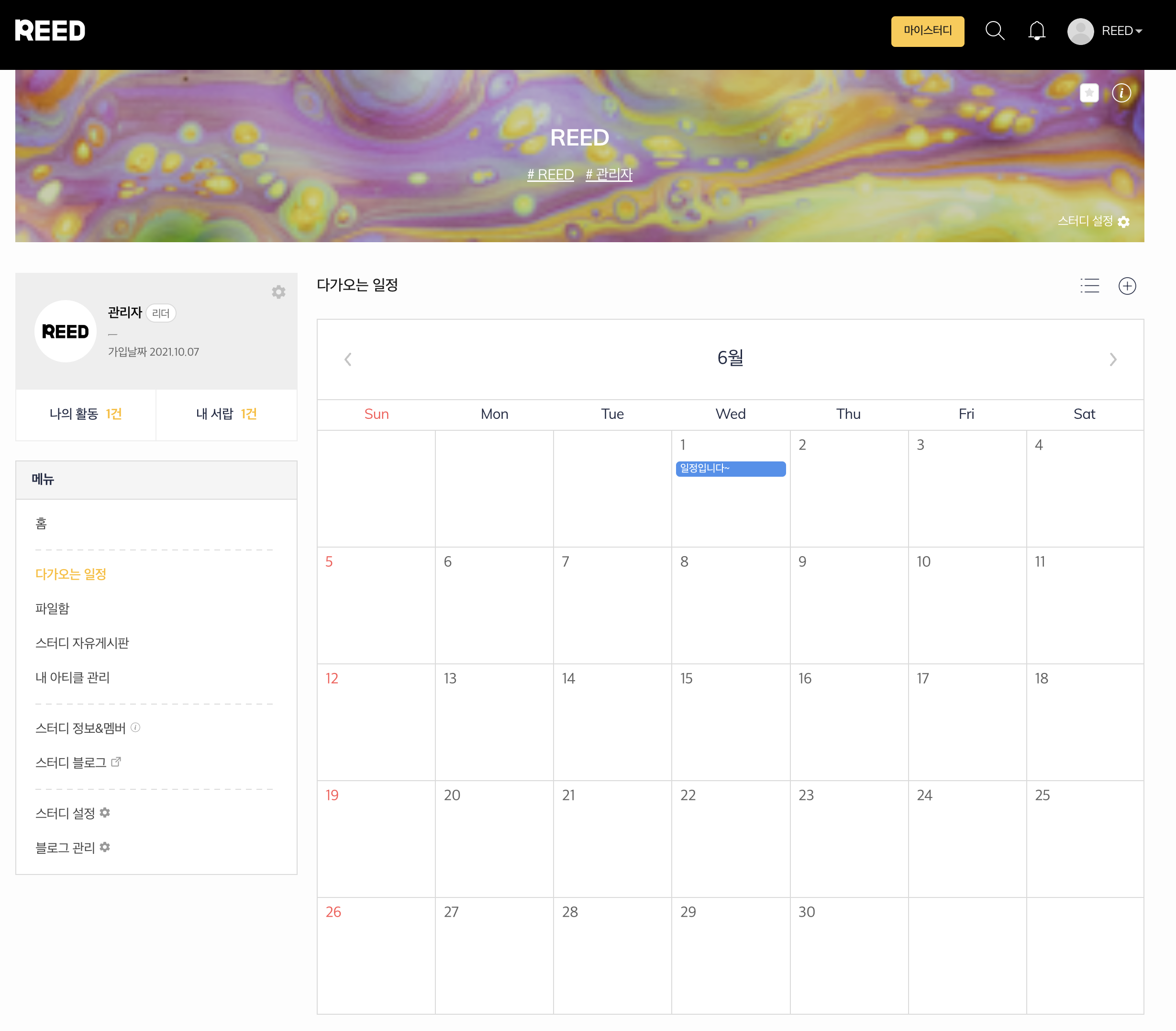Viewport: 1176px width, 1031px height.
Task: Open list view of upcoming schedule
Action: click(1089, 286)
